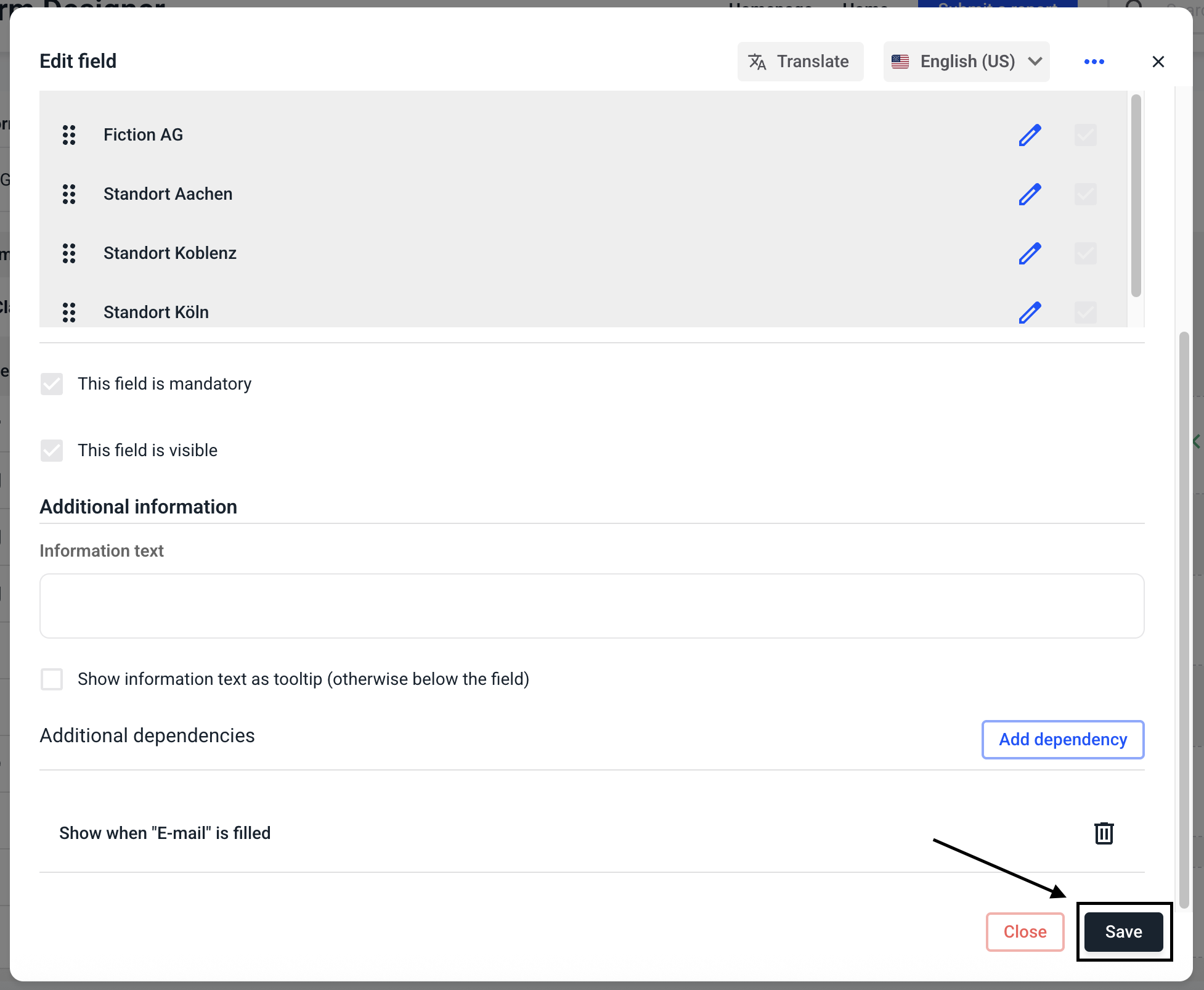This screenshot has height=990, width=1204.
Task: Edit the Fiction AG option with pencil icon
Action: tap(1030, 135)
